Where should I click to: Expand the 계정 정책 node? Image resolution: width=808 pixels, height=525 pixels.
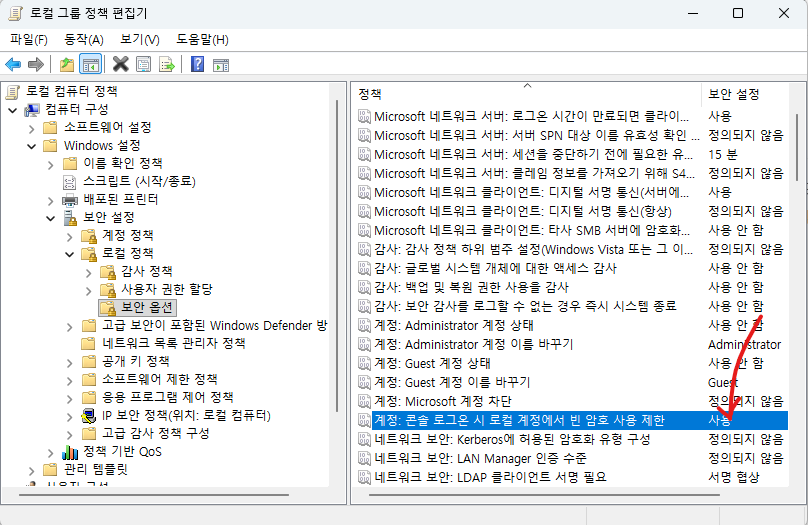70,236
